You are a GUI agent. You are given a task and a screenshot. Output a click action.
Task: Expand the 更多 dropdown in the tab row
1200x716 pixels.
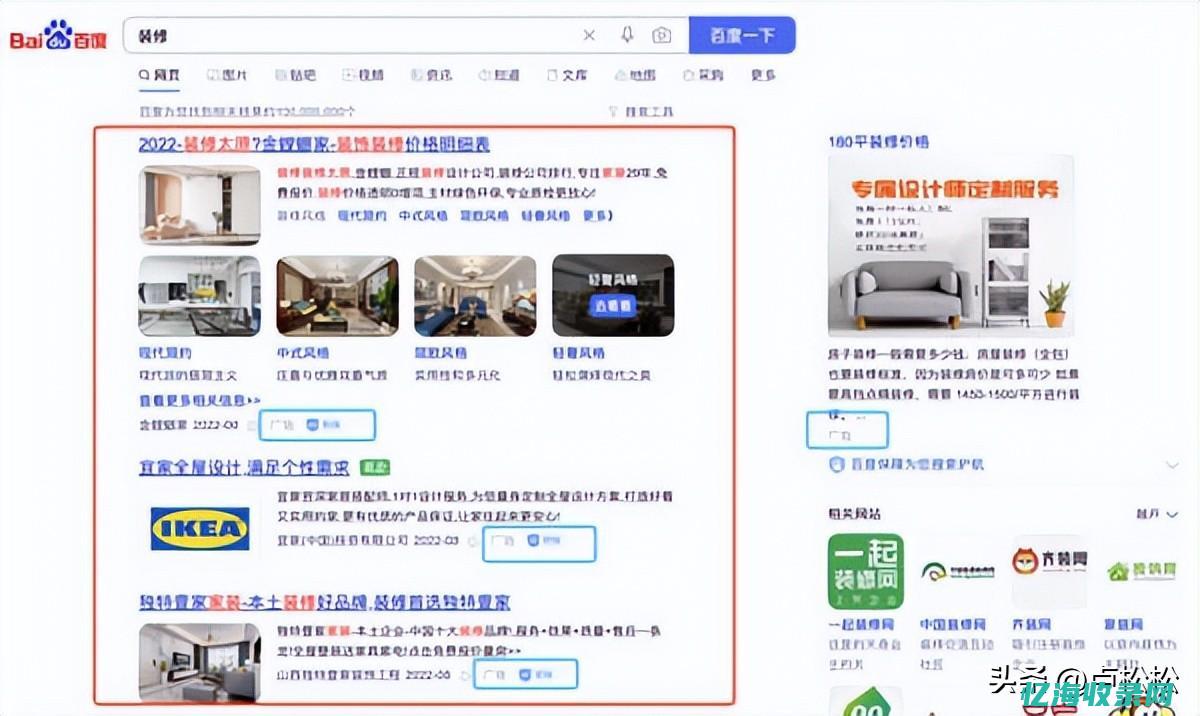point(760,75)
